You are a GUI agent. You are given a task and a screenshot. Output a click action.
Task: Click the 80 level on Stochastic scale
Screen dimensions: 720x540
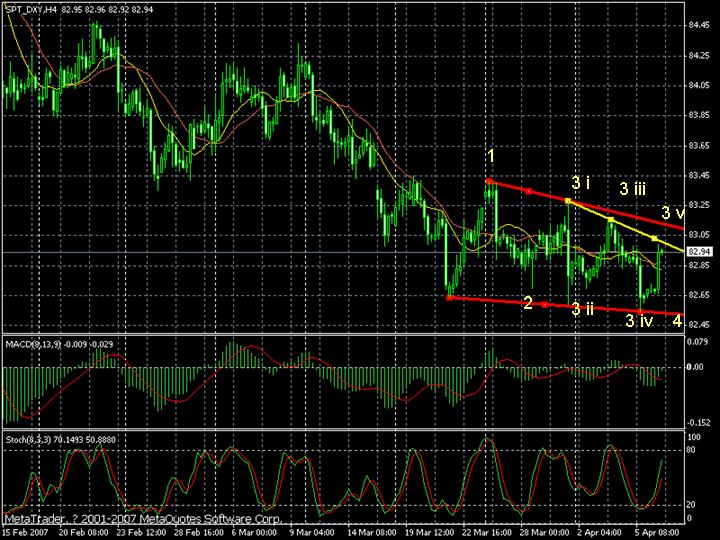tap(692, 450)
